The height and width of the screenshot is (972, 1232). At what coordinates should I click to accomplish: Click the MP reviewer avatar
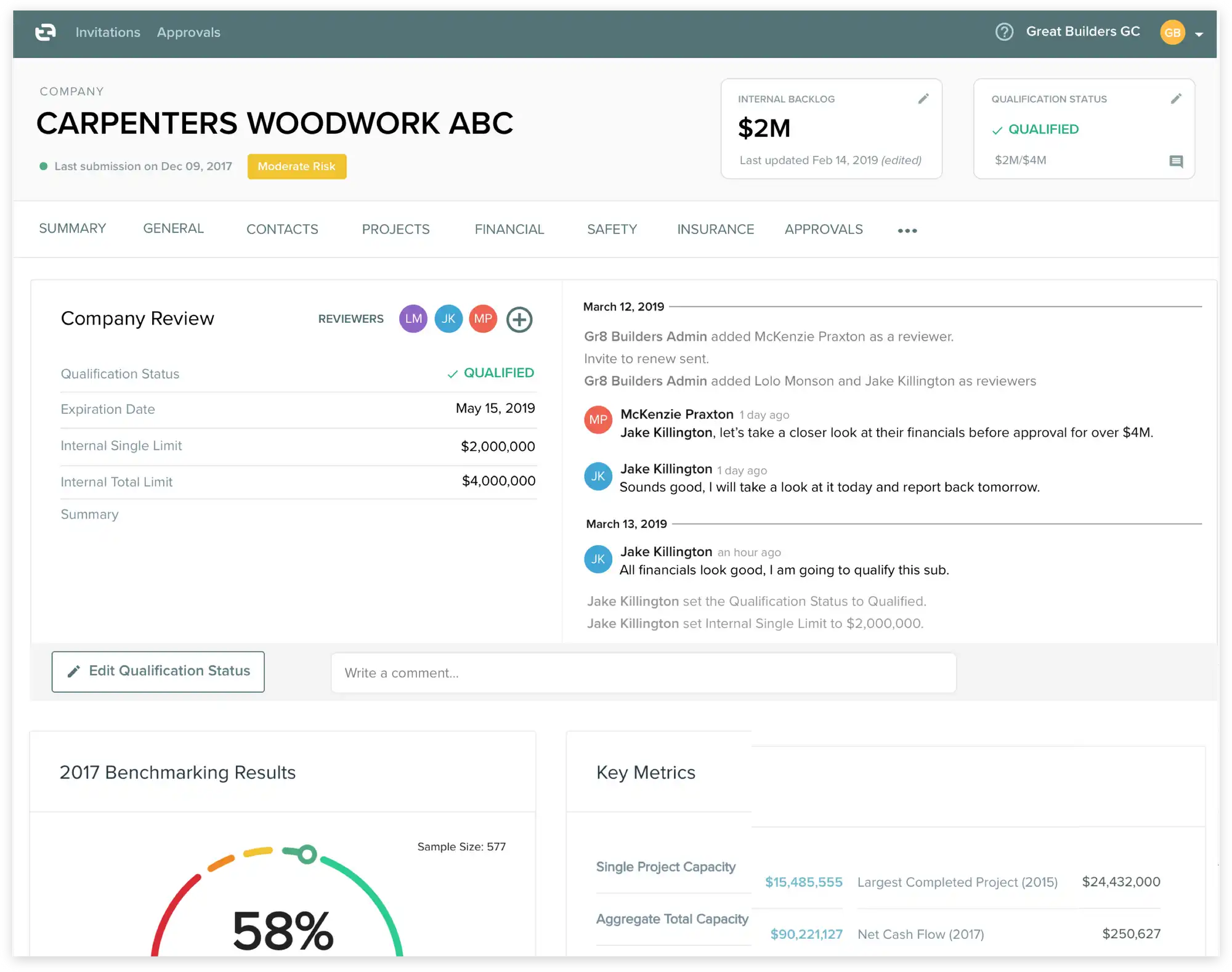(x=483, y=319)
